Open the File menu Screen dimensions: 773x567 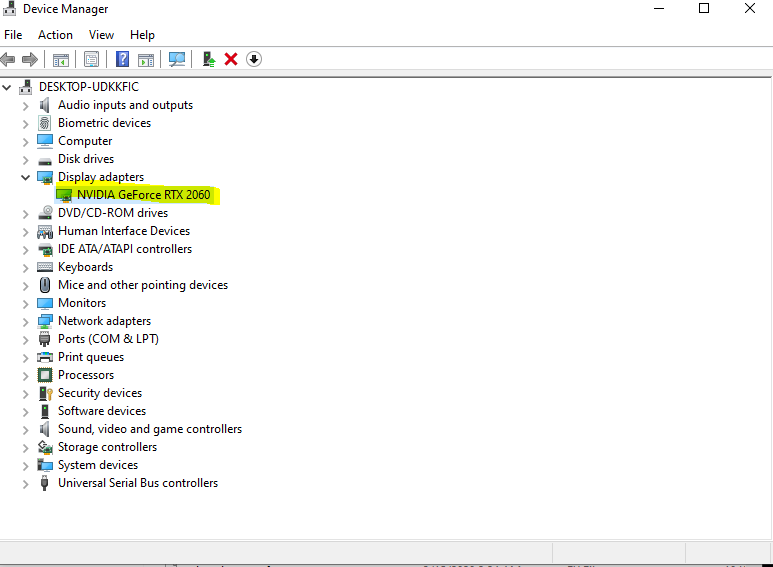click(x=13, y=35)
